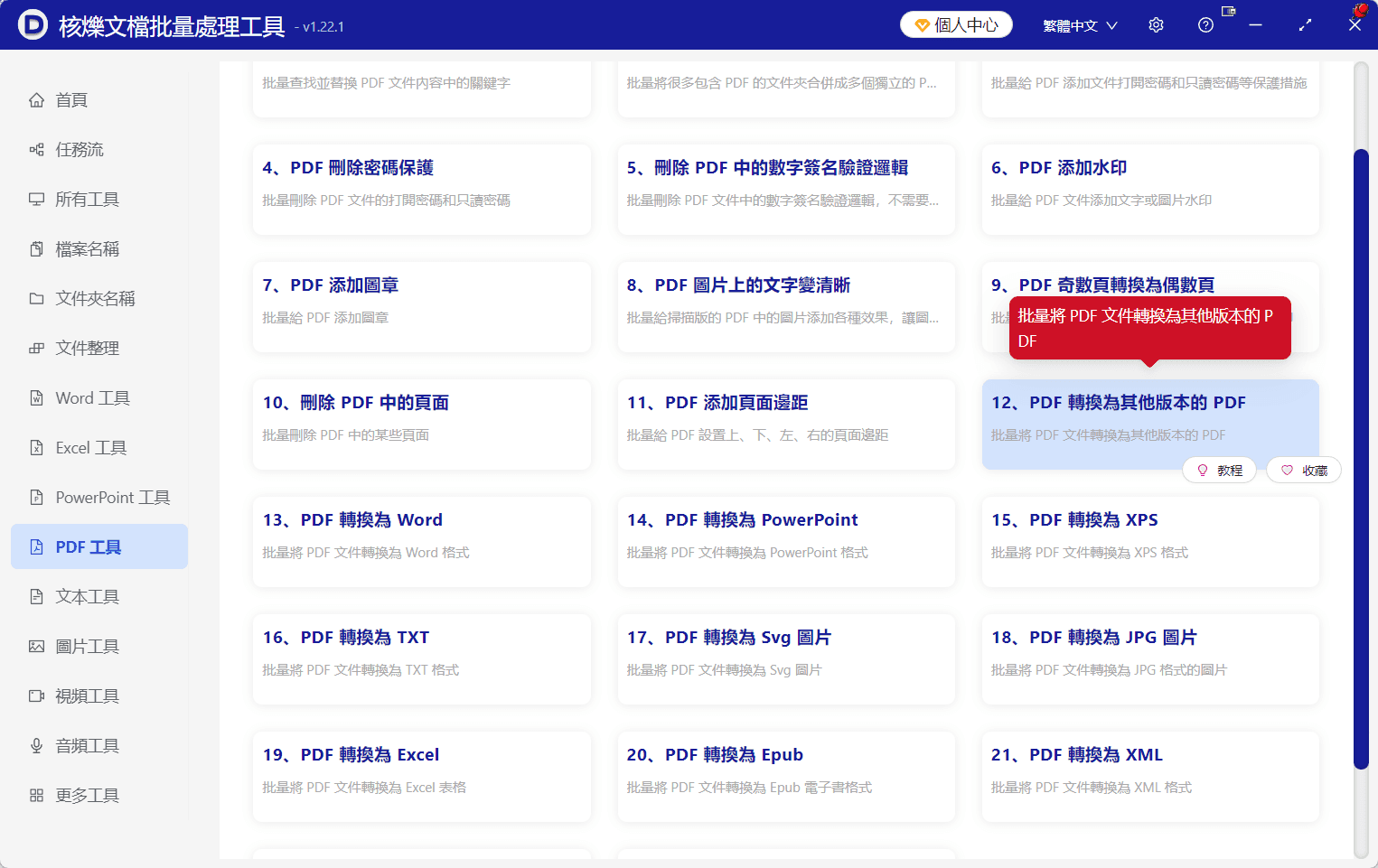Open 'PDF 轉換為 Excel' tool card
This screenshot has height=868, width=1378.
click(x=422, y=777)
